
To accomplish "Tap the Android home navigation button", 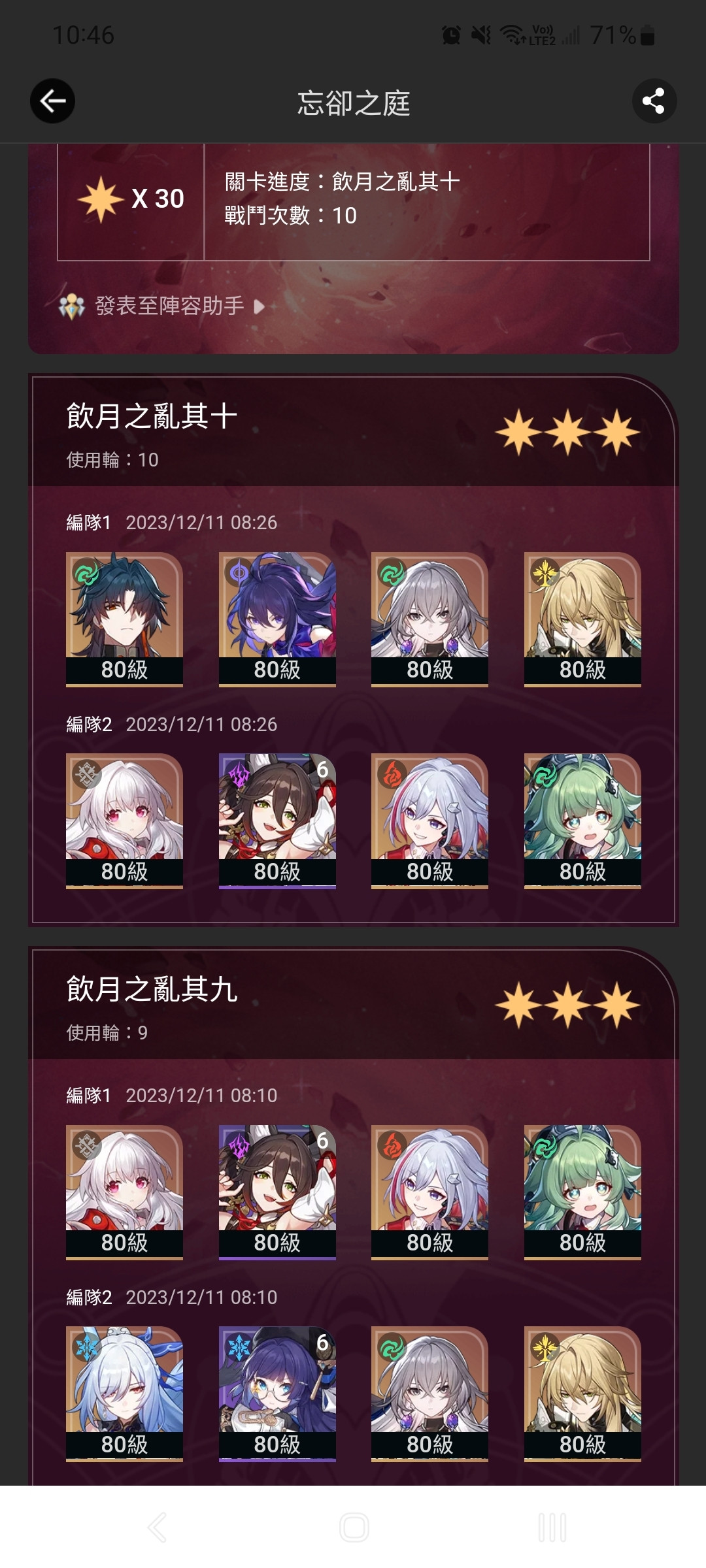I will (354, 1527).
